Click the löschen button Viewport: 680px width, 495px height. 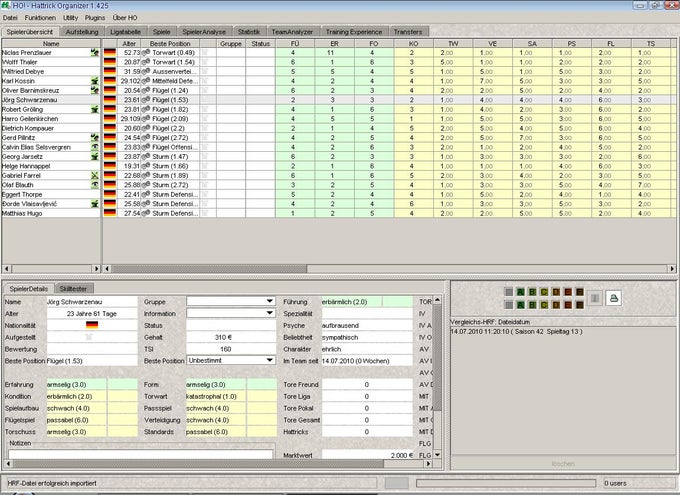coord(563,464)
